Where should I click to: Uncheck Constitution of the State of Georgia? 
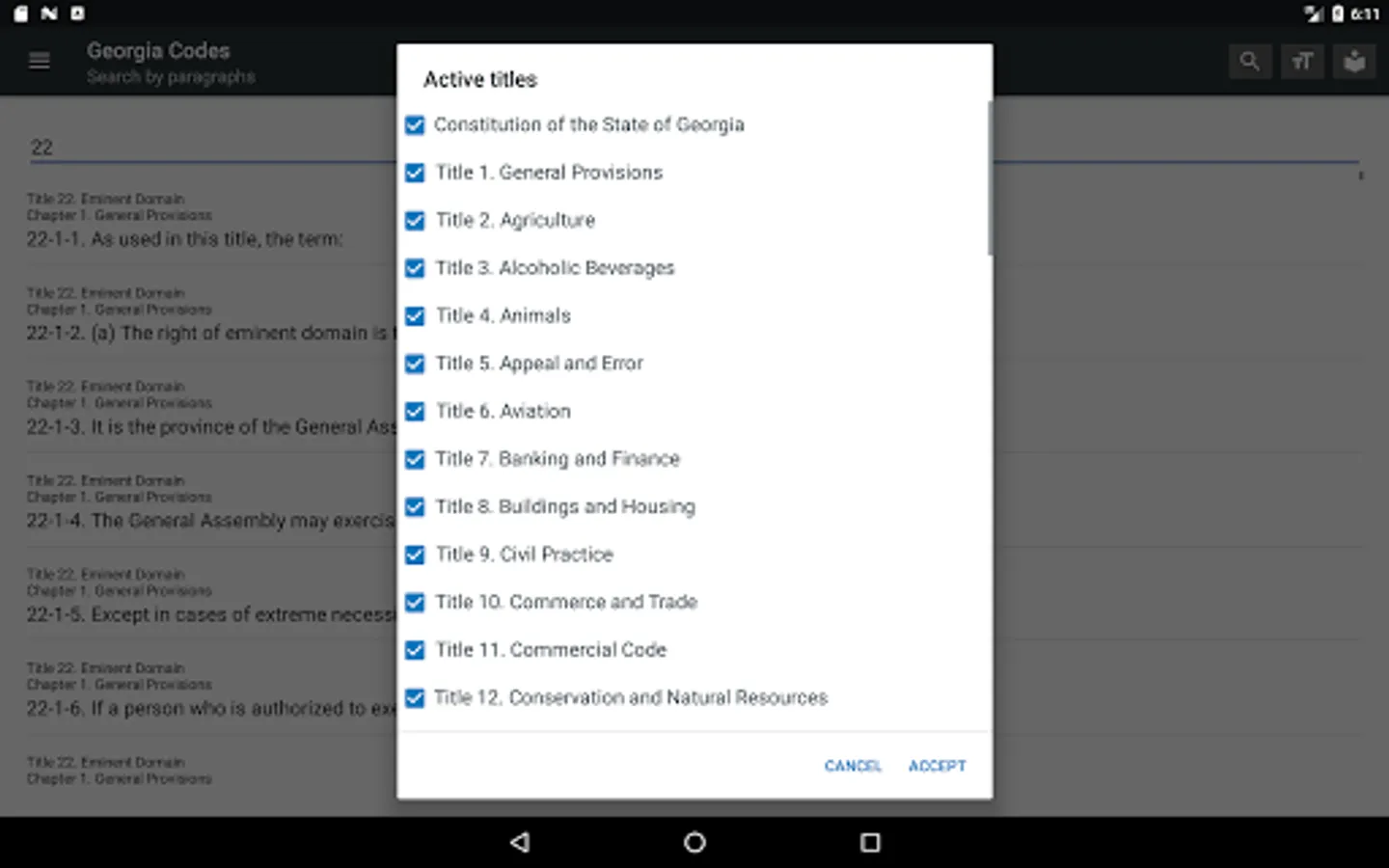[x=415, y=125]
